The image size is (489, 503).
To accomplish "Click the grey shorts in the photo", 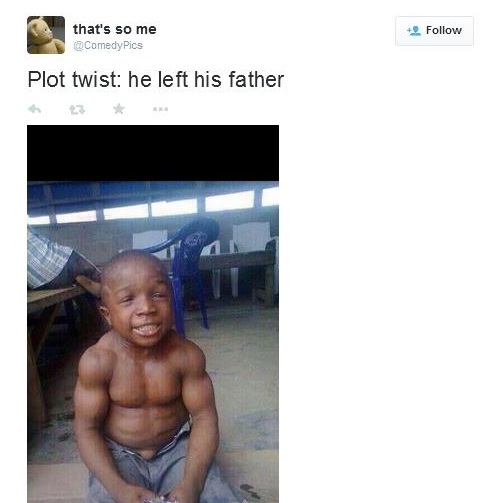I will (157, 467).
